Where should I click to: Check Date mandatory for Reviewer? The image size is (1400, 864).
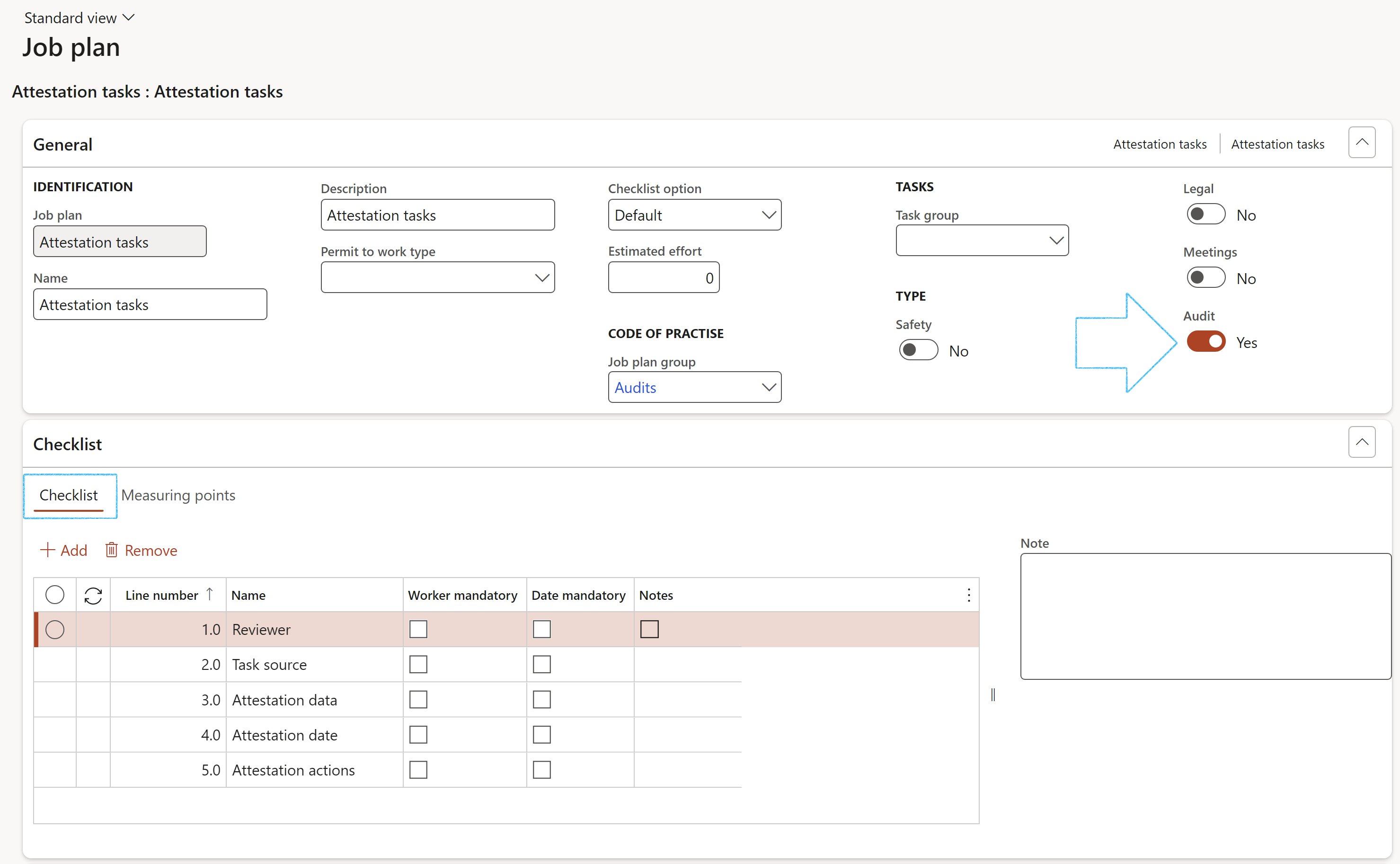point(541,630)
